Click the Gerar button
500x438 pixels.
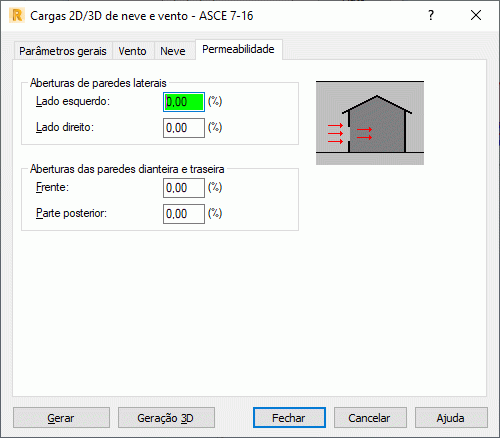coord(61,418)
